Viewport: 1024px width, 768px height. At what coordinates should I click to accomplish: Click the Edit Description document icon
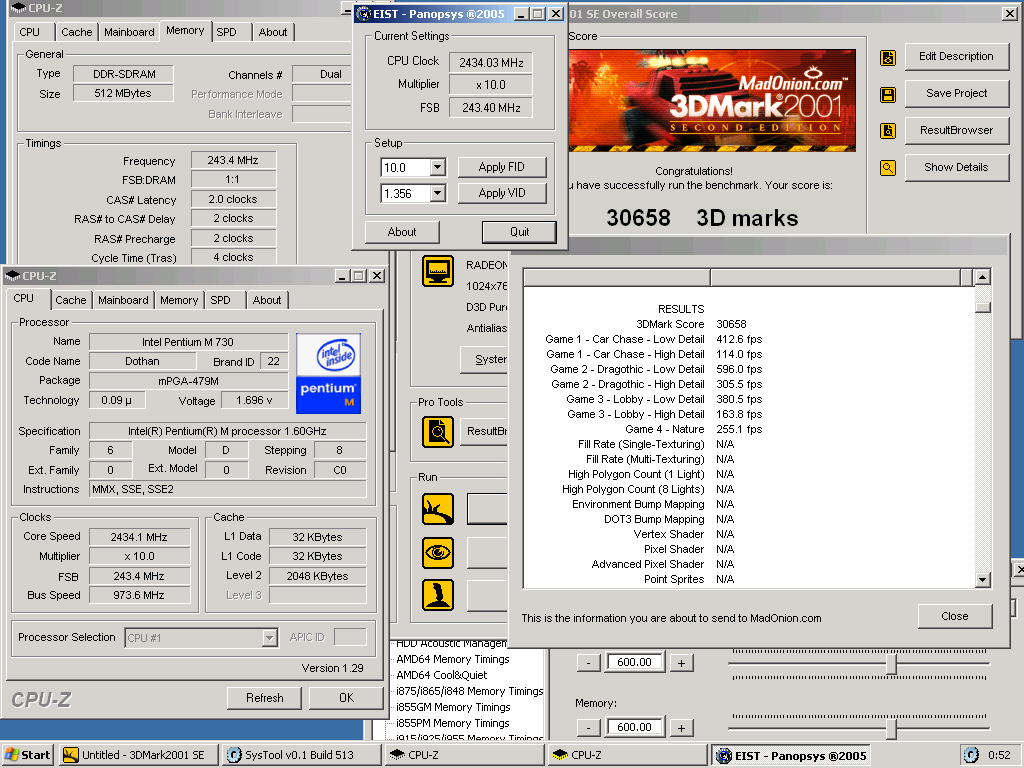coord(887,58)
